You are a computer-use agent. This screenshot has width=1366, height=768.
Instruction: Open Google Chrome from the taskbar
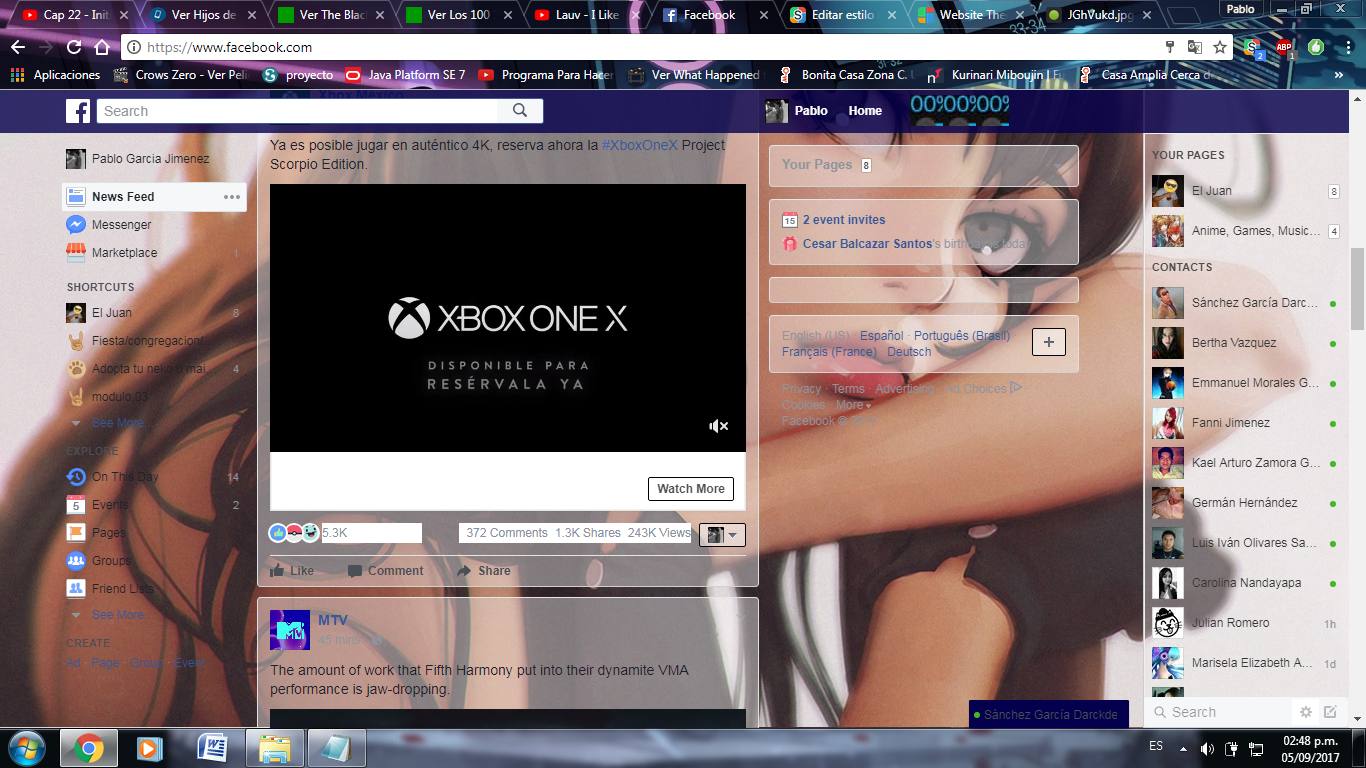(88, 748)
